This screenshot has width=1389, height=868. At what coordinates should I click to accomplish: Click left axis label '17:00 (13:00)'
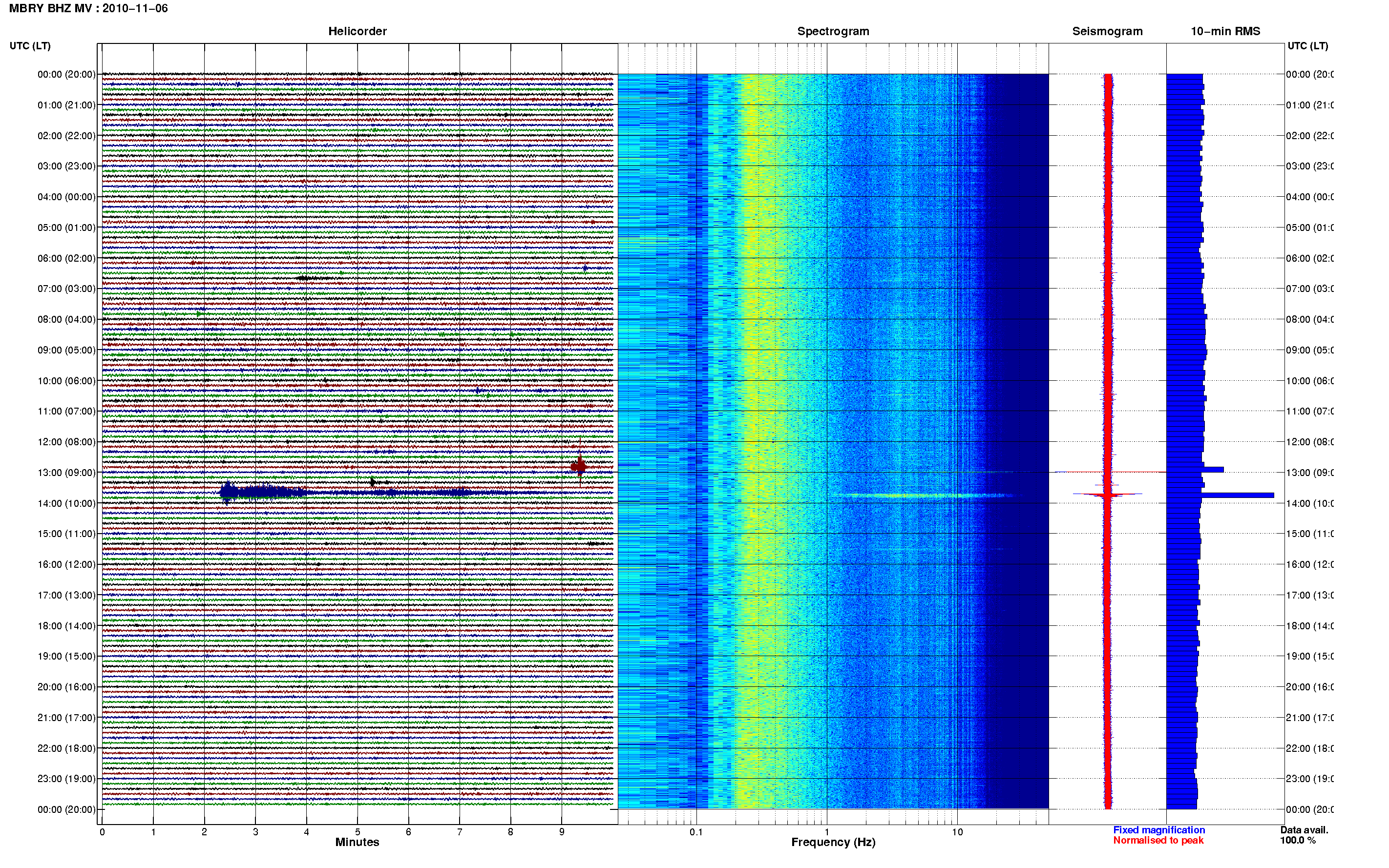click(x=66, y=595)
